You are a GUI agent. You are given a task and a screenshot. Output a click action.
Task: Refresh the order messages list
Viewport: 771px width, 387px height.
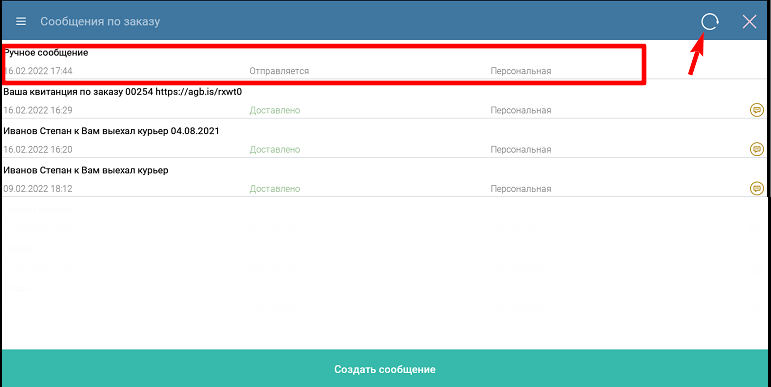[x=710, y=22]
